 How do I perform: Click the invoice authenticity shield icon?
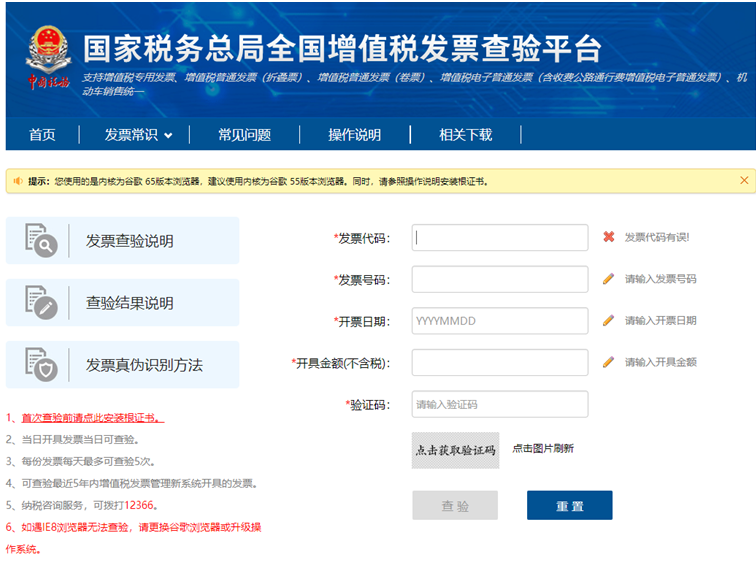(41, 365)
